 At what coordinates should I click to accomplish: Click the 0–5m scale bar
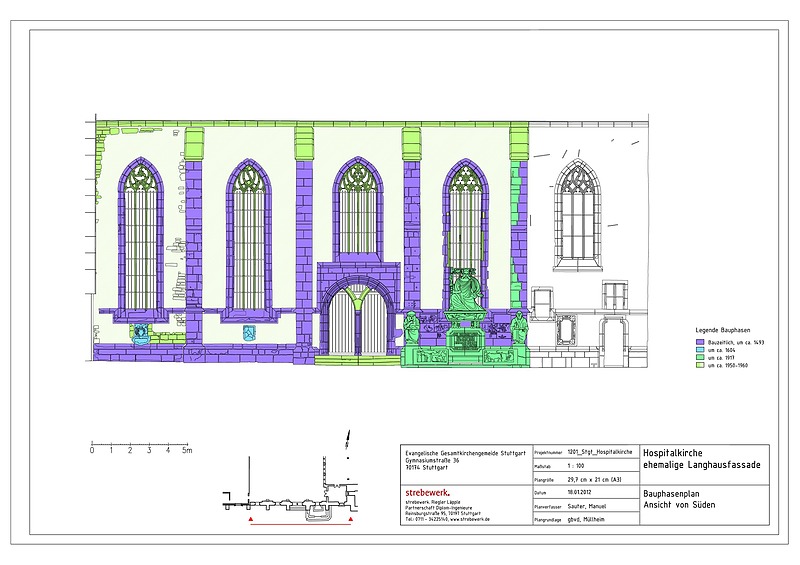tap(139, 443)
